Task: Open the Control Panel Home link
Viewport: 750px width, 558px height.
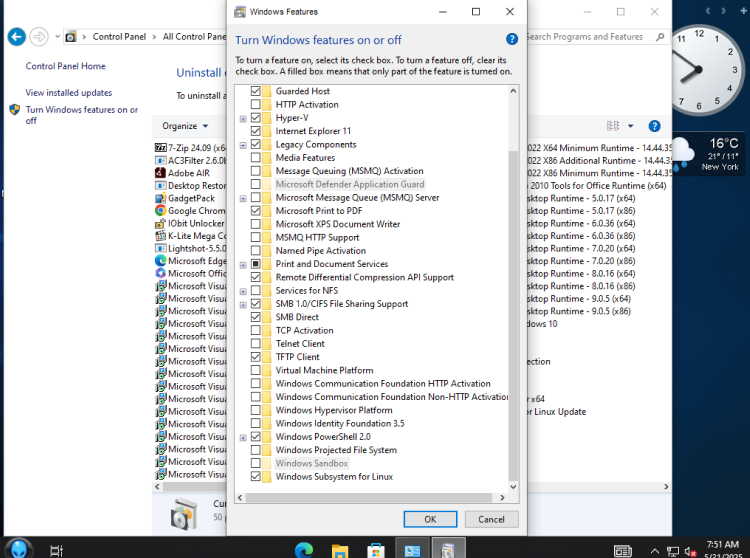Action: tap(66, 66)
